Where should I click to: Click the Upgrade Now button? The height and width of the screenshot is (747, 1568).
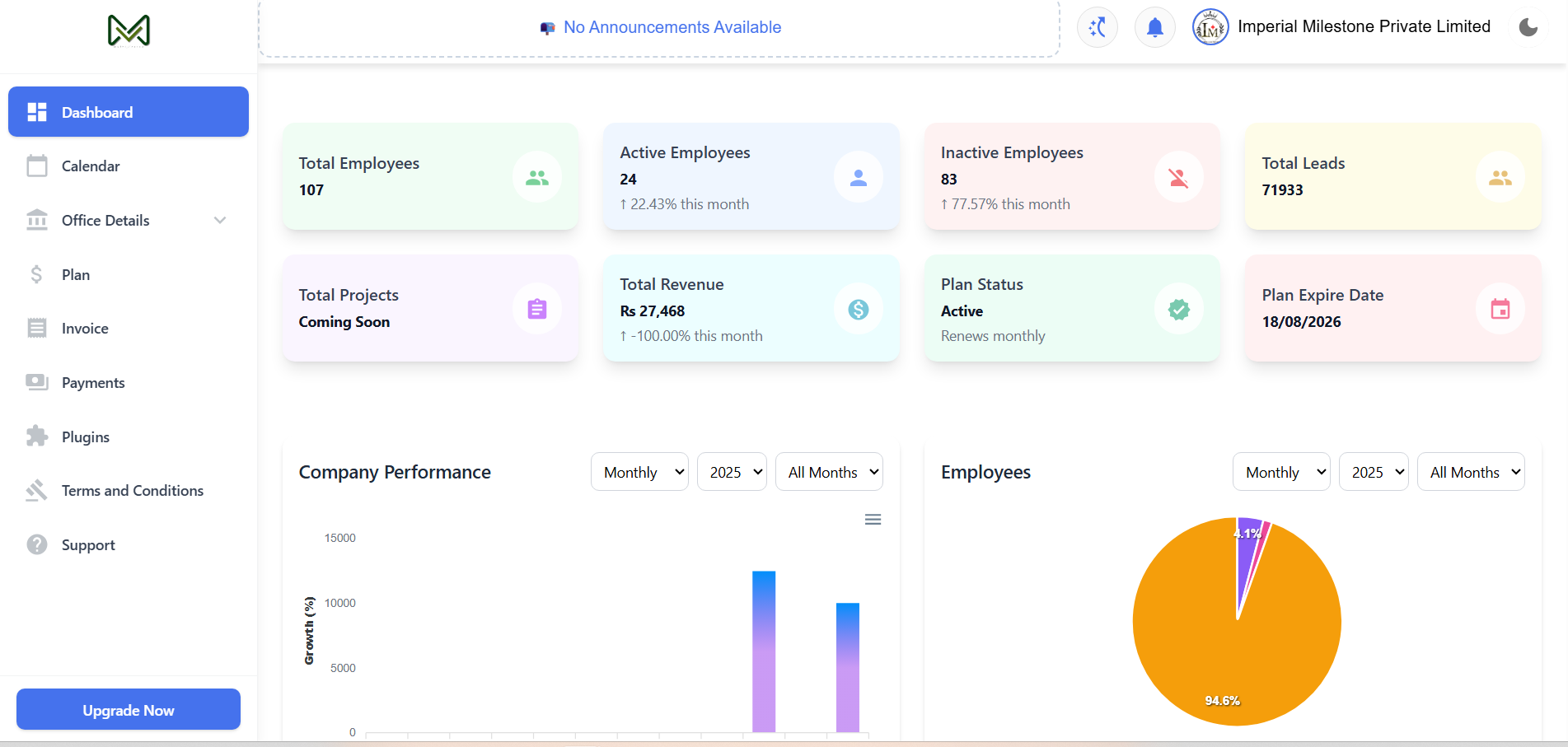click(x=128, y=709)
